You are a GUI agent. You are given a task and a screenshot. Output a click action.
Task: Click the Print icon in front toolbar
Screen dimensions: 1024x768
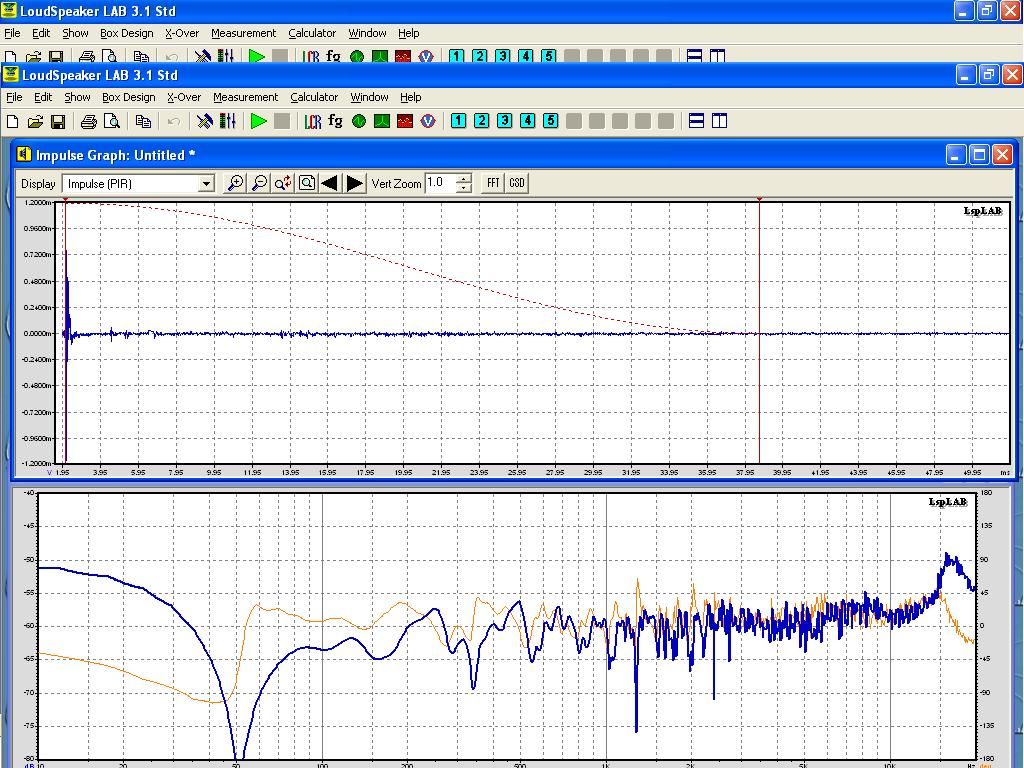coord(89,121)
